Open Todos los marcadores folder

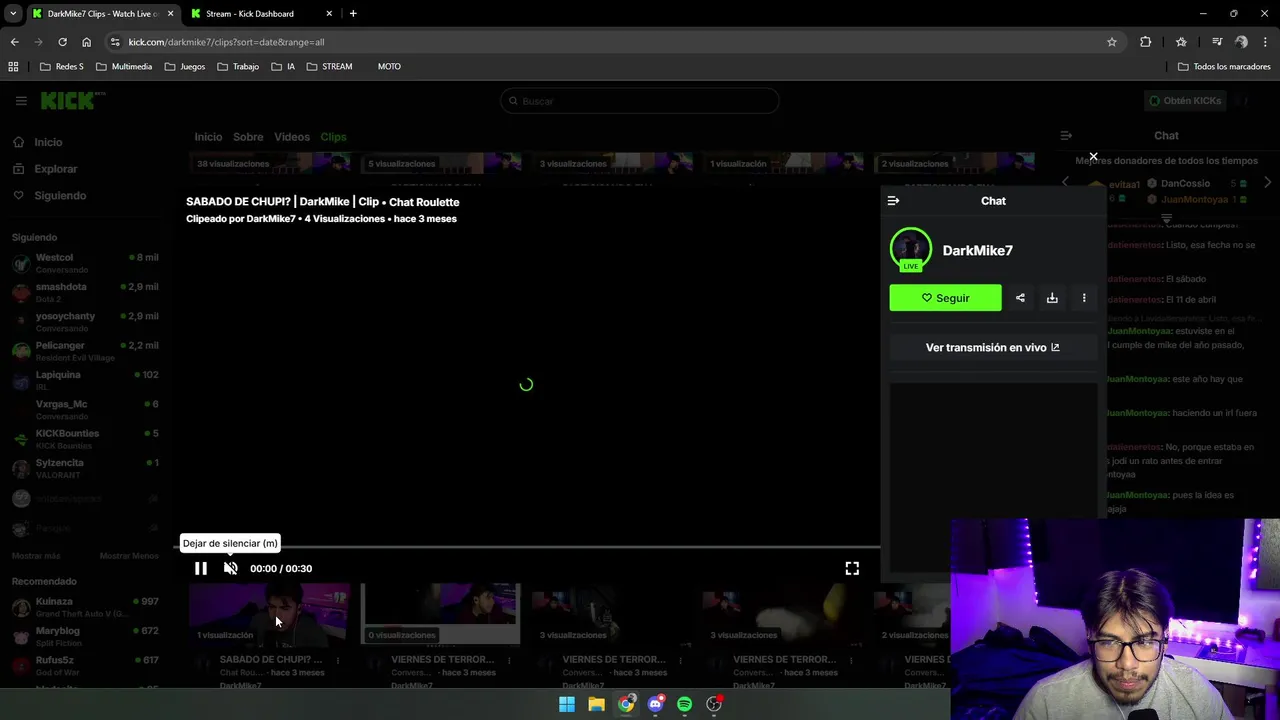click(1224, 67)
